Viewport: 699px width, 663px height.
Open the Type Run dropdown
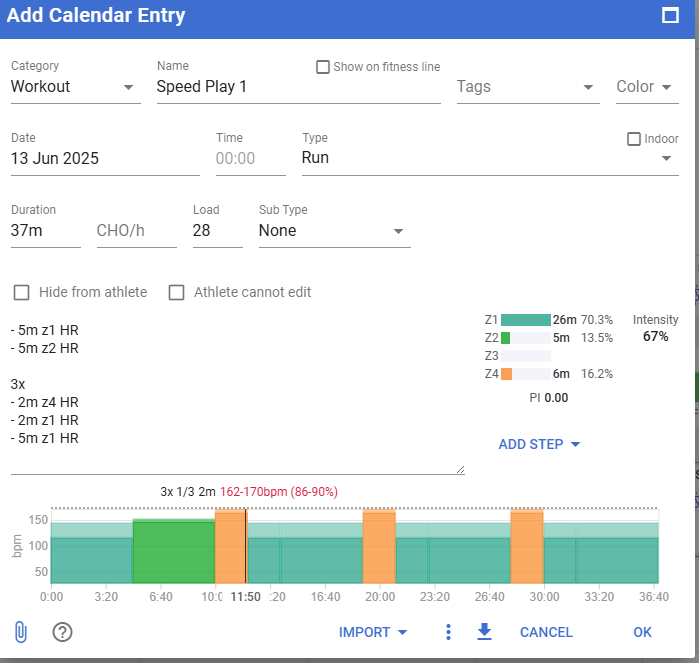pyautogui.click(x=490, y=158)
